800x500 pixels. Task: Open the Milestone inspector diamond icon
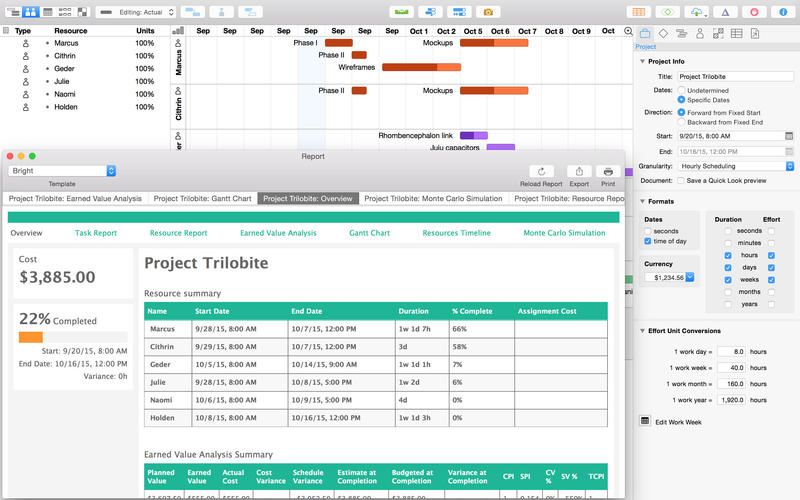click(663, 33)
